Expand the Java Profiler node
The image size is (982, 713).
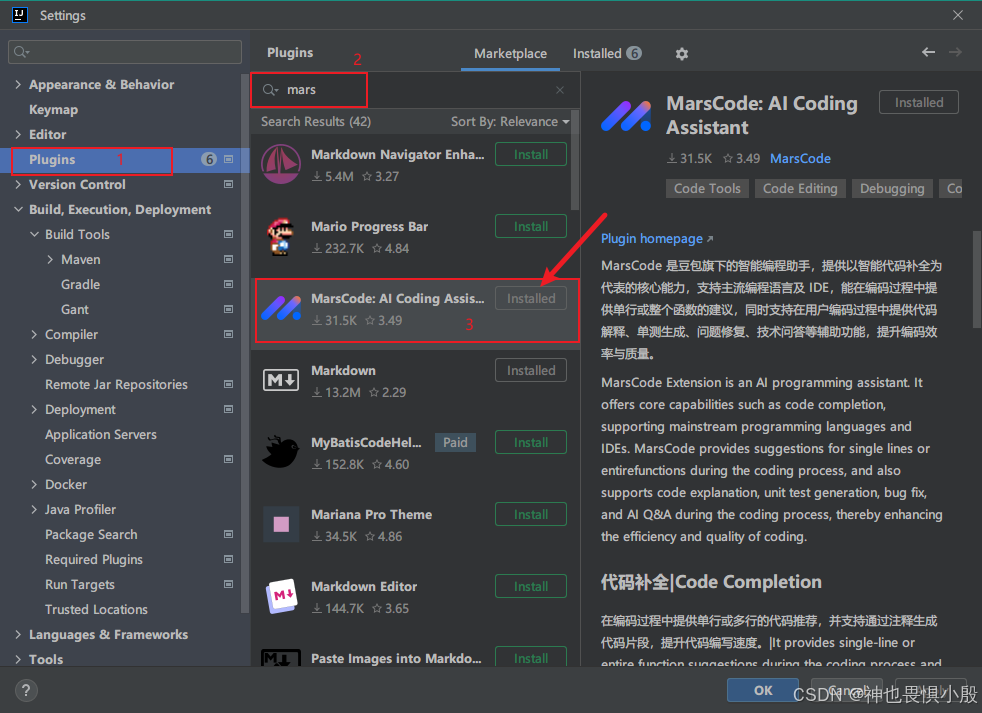coord(34,509)
